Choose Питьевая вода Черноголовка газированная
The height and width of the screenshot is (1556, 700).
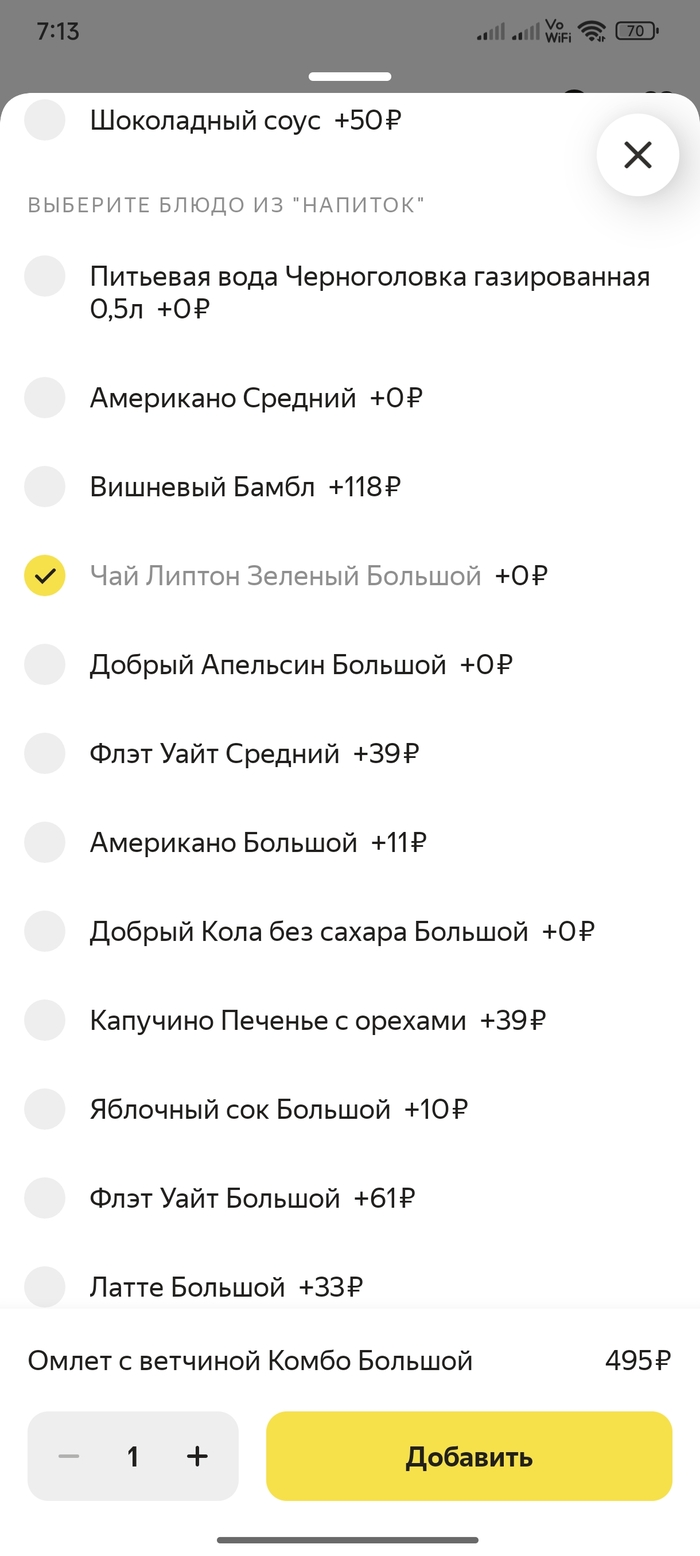coord(45,276)
